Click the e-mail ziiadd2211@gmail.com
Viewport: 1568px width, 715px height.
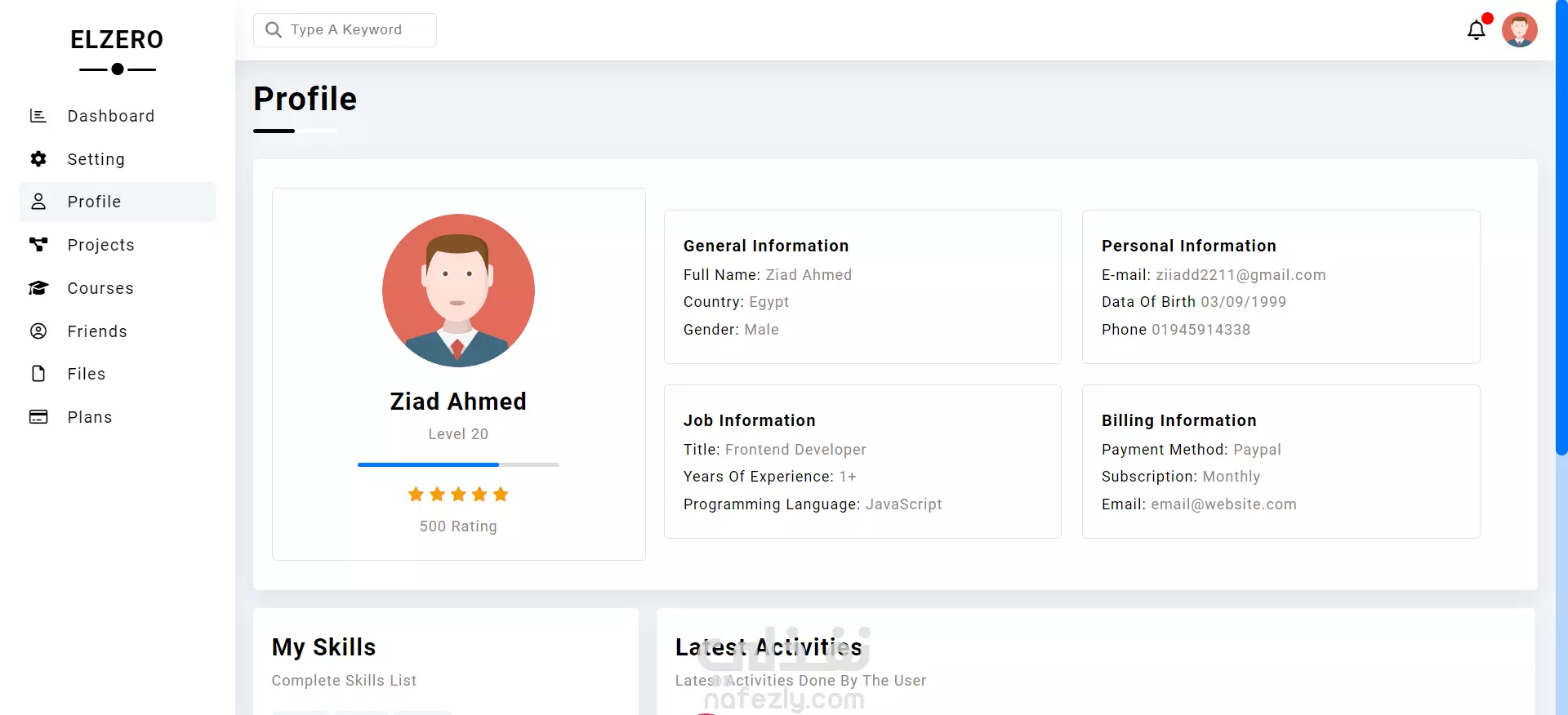coord(1241,275)
